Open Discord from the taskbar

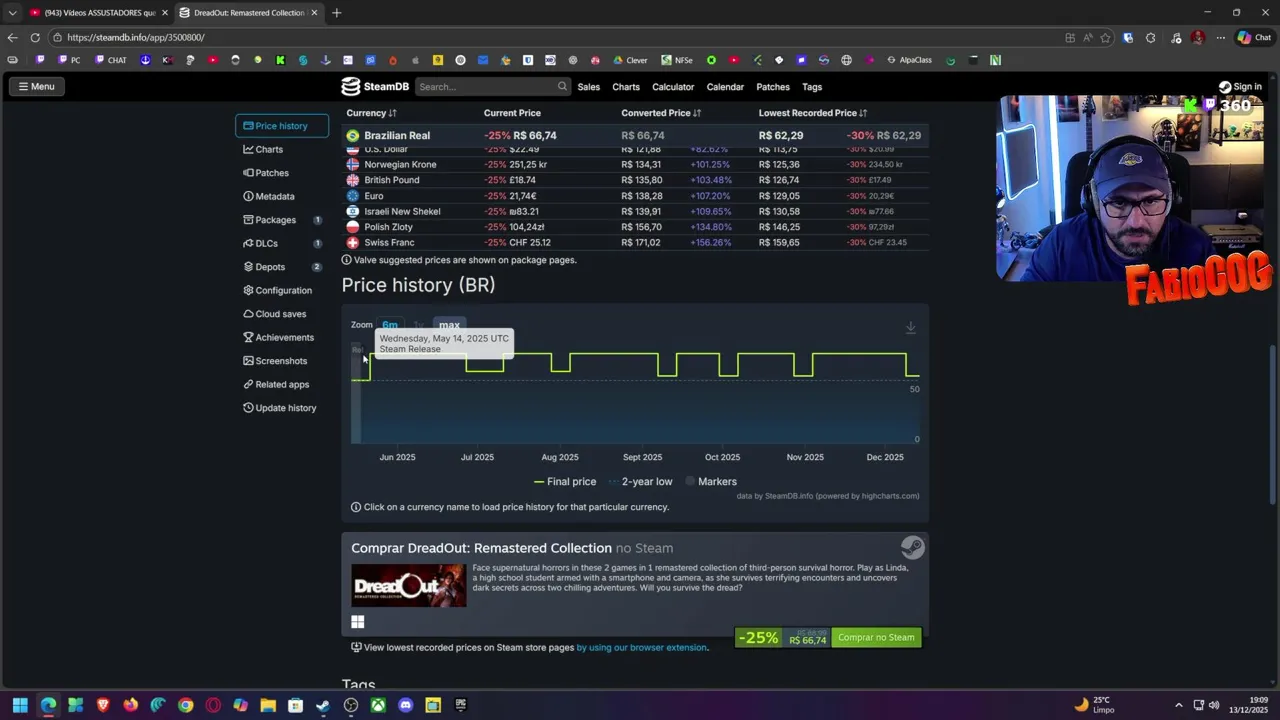[405, 705]
